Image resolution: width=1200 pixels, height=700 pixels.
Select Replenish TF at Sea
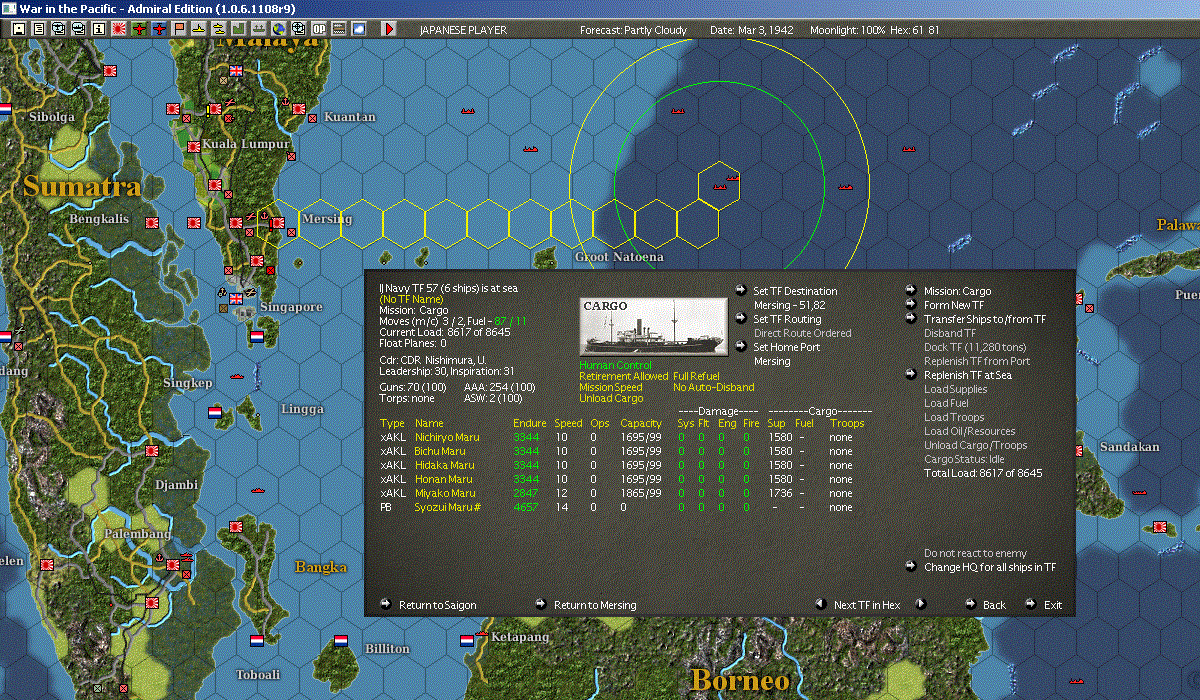point(968,375)
